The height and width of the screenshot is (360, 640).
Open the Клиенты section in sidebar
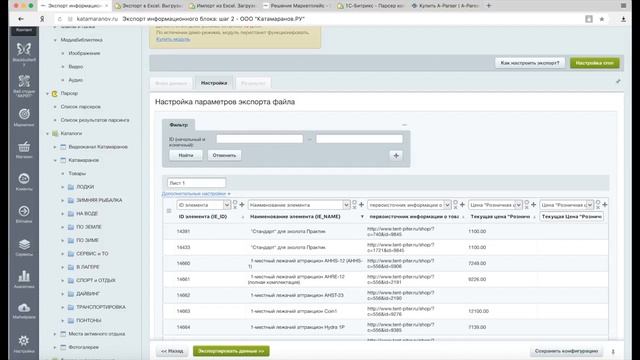(x=24, y=182)
